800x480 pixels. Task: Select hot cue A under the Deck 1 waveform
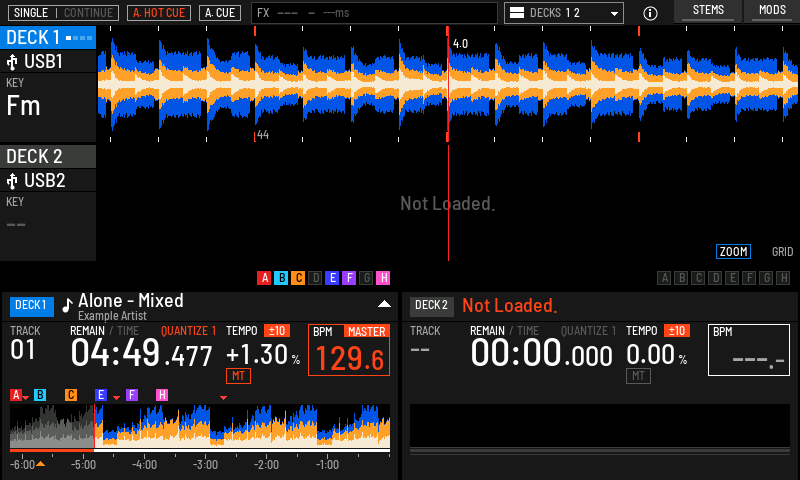264,278
